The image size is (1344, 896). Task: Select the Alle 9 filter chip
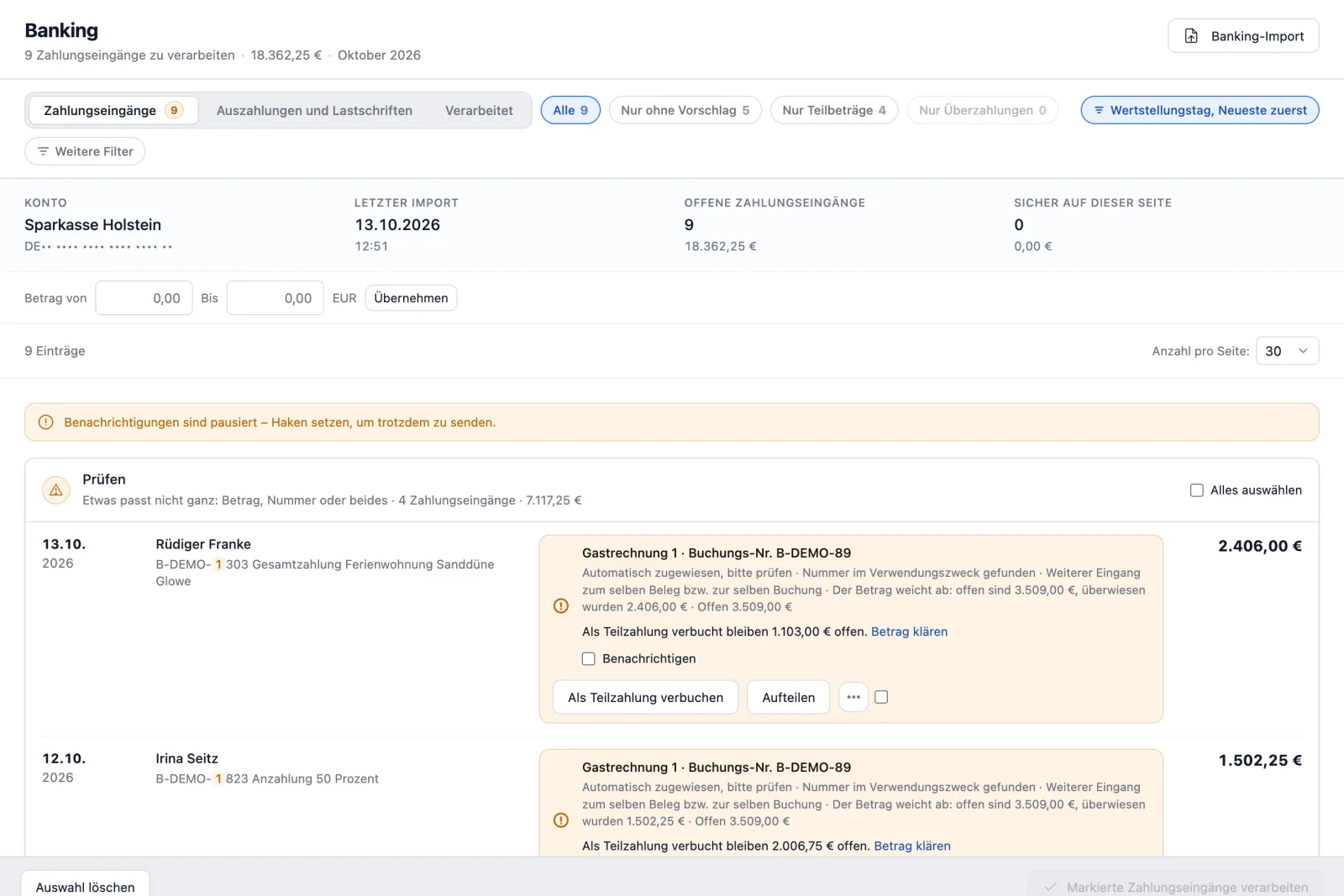pos(570,110)
